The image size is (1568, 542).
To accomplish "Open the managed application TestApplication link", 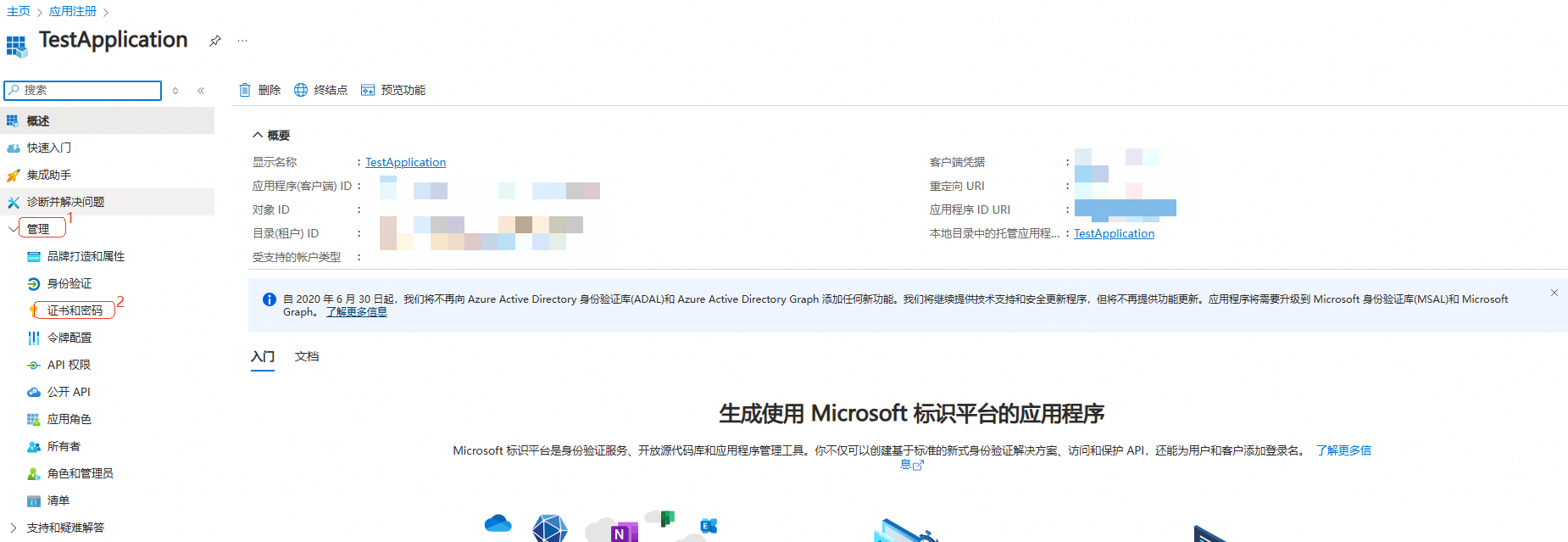I will point(1114,233).
